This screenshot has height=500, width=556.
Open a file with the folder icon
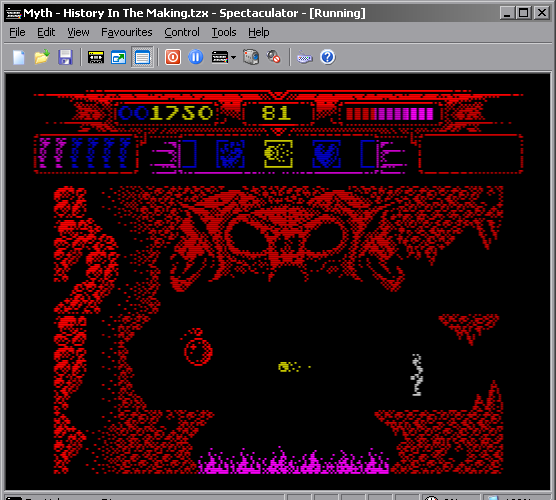(x=42, y=57)
